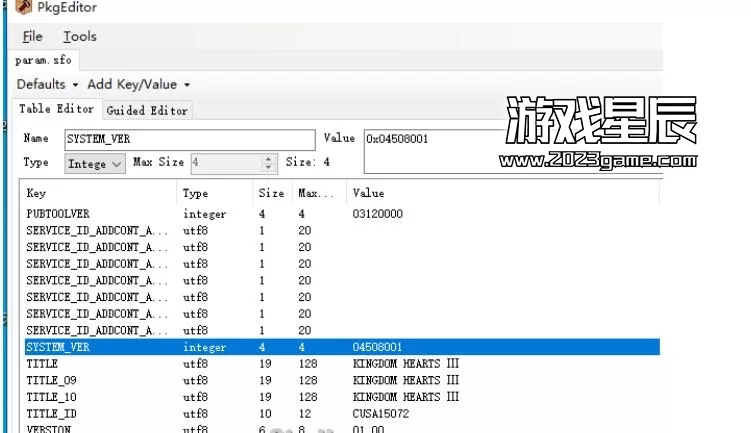Click the Max Size spinner arrows

(269, 162)
